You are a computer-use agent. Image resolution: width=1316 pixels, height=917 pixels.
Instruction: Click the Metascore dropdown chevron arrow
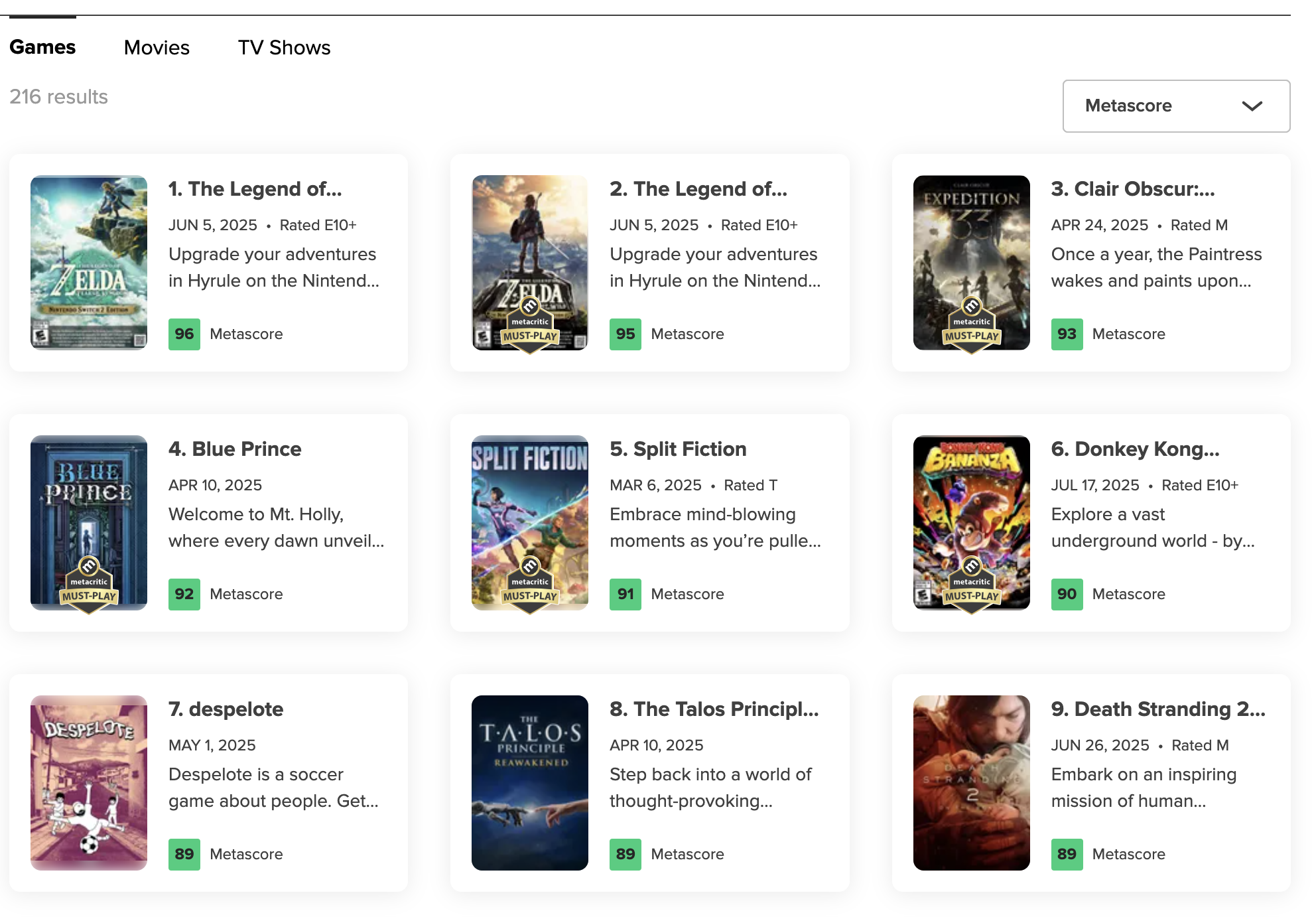point(1252,106)
